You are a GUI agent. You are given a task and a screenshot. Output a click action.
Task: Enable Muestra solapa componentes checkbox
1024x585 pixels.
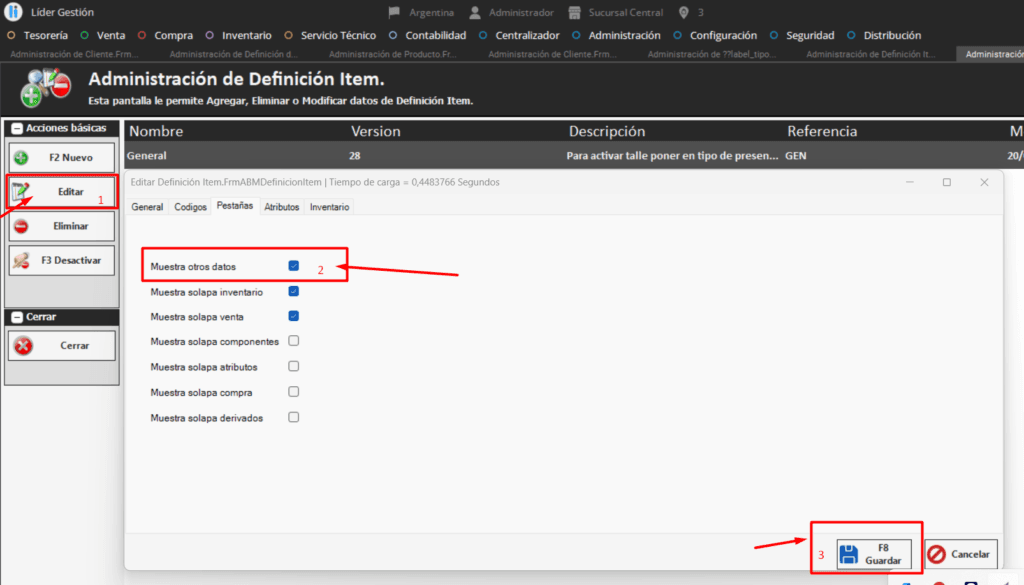[294, 341]
